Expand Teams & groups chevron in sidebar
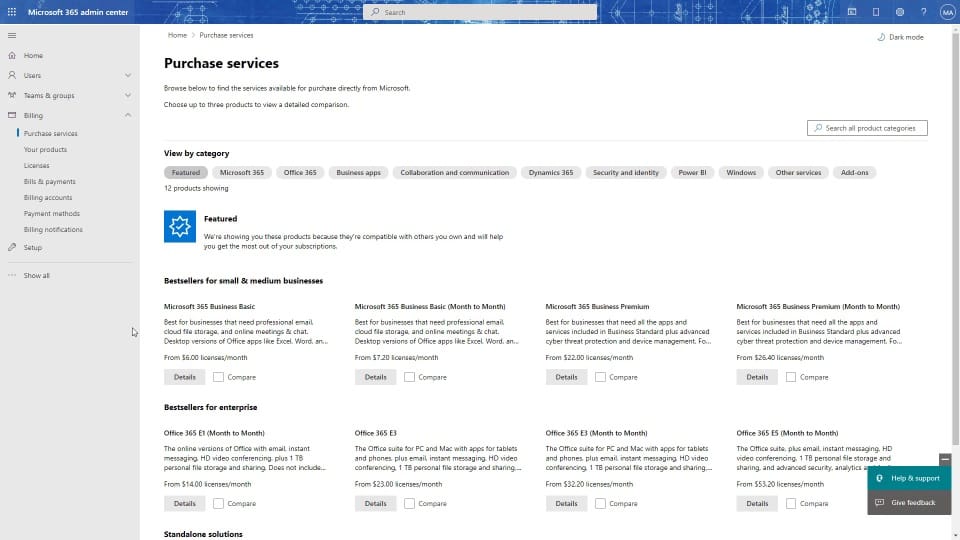 point(127,96)
